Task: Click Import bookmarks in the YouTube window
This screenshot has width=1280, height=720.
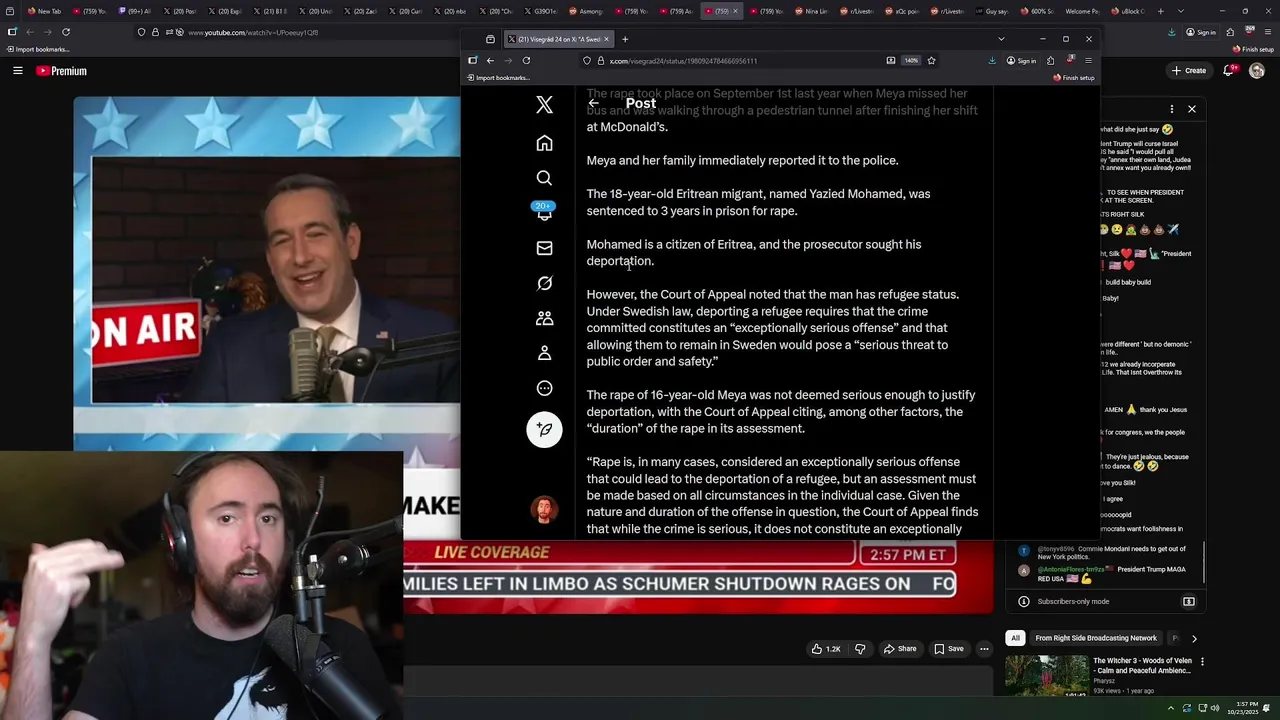Action: 37,49
